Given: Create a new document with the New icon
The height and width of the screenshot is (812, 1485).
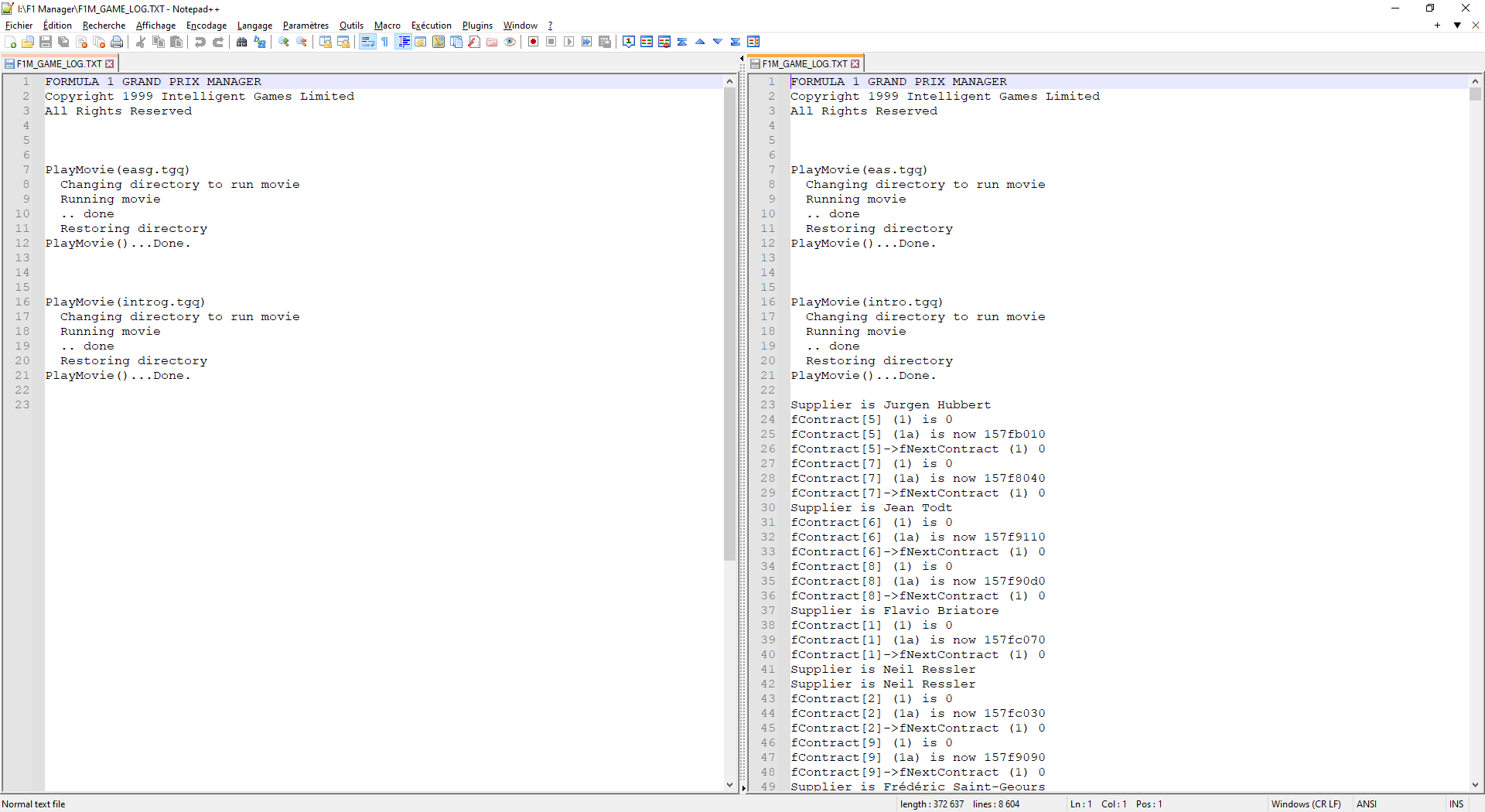Looking at the screenshot, I should click(x=11, y=42).
